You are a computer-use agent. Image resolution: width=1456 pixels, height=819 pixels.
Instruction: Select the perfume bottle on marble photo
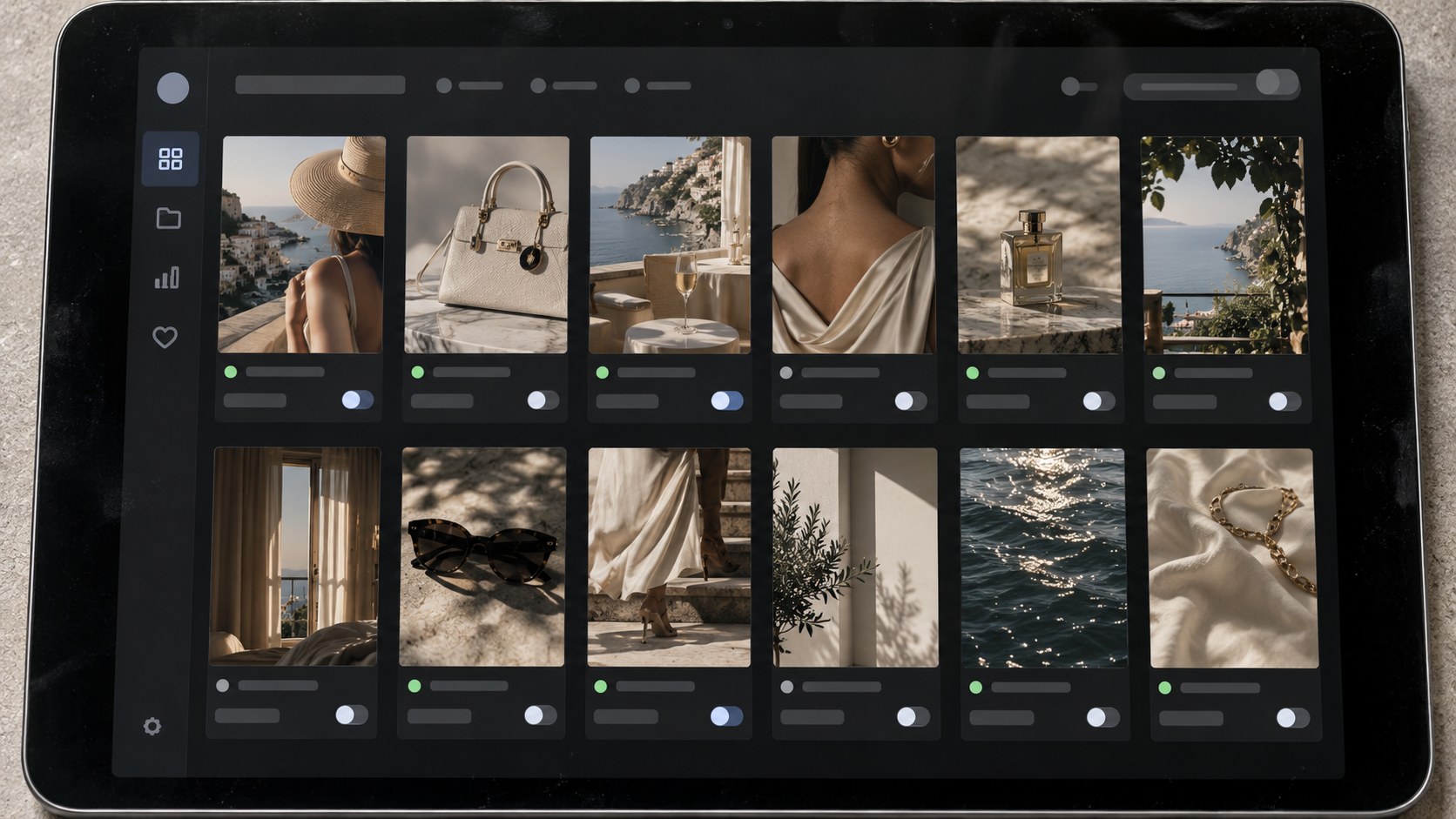[x=1039, y=245]
